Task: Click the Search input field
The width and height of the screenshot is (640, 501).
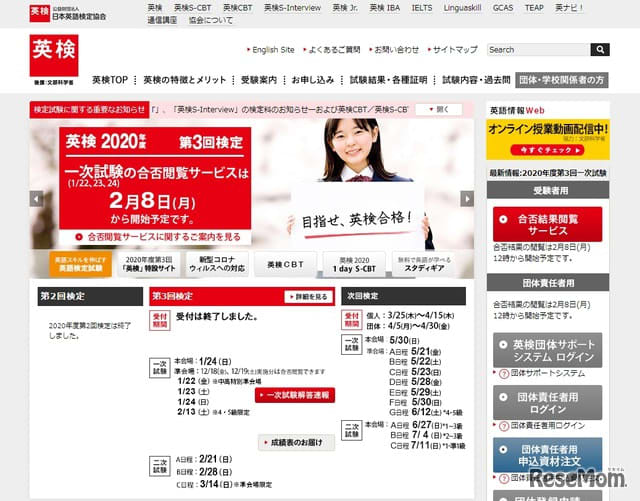Action: point(539,49)
